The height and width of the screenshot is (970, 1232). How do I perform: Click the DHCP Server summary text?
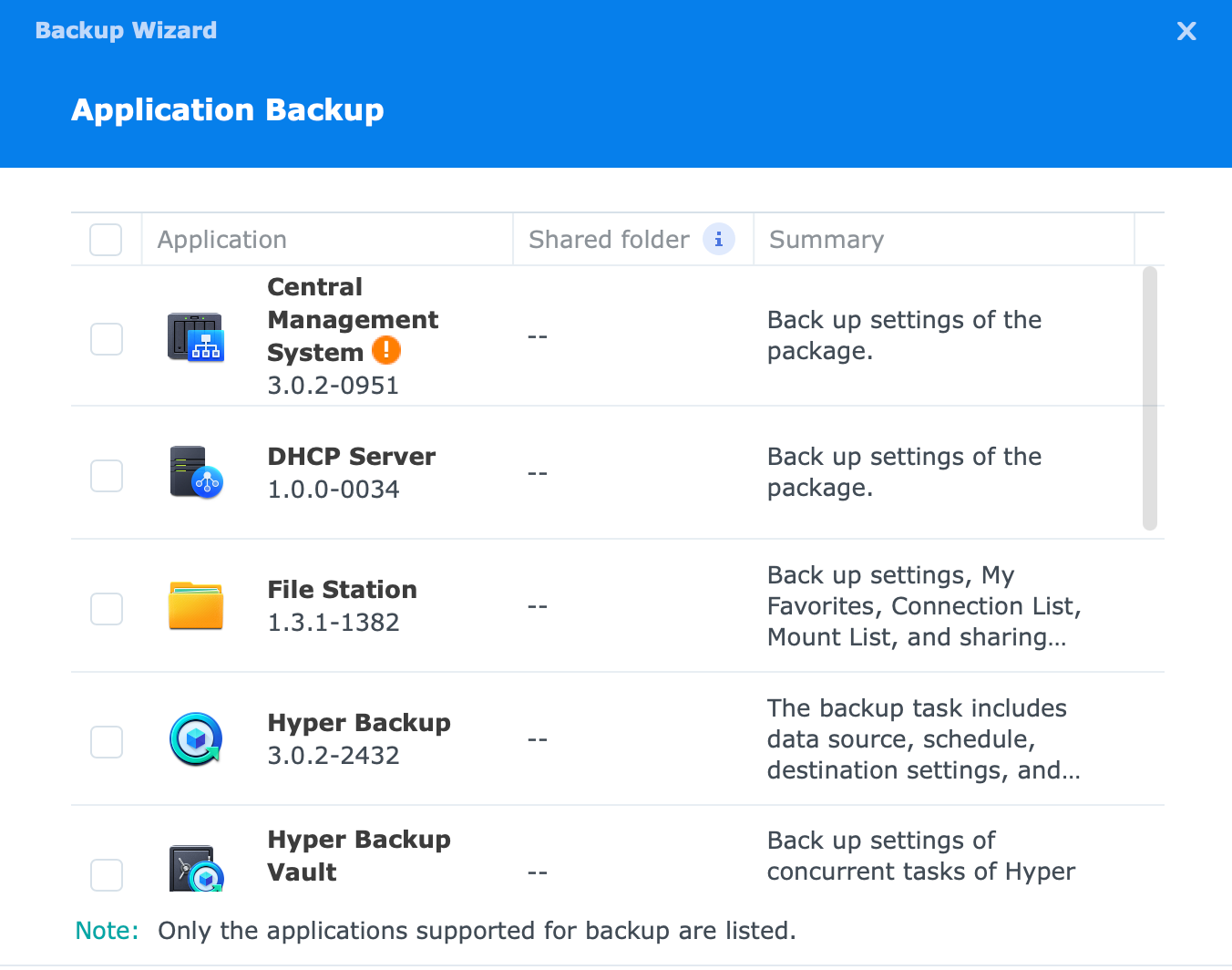coord(904,472)
